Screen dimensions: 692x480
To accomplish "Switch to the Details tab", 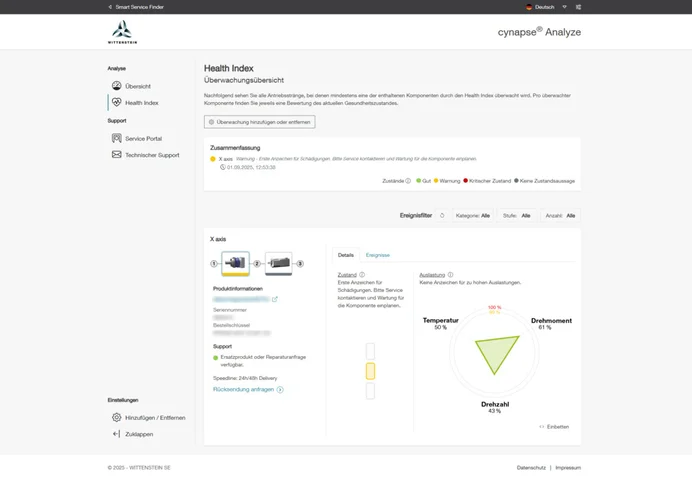I will [346, 255].
